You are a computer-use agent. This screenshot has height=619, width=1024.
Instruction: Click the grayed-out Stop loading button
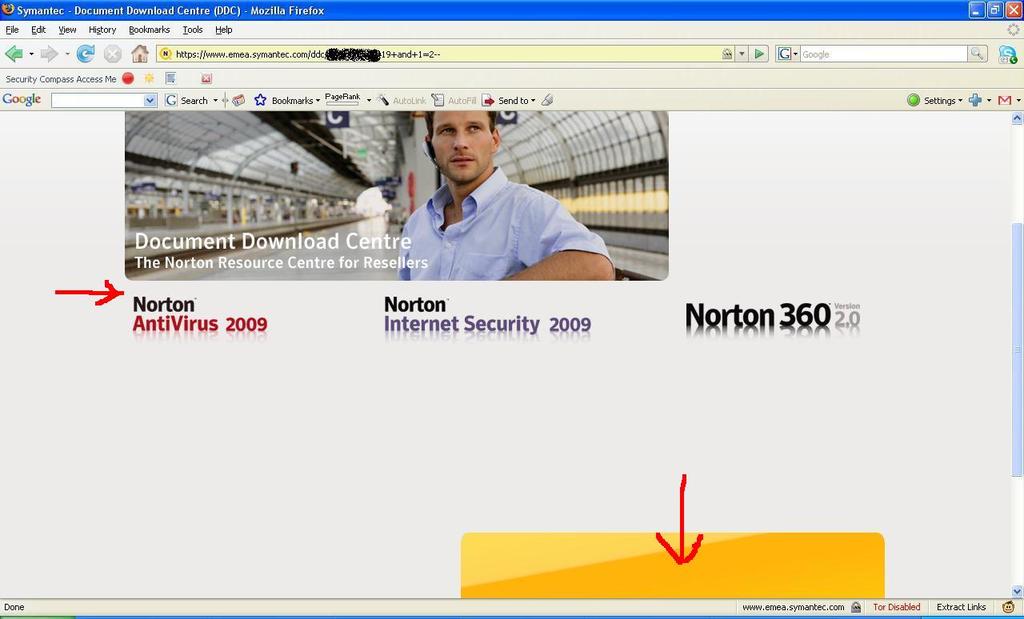(112, 54)
